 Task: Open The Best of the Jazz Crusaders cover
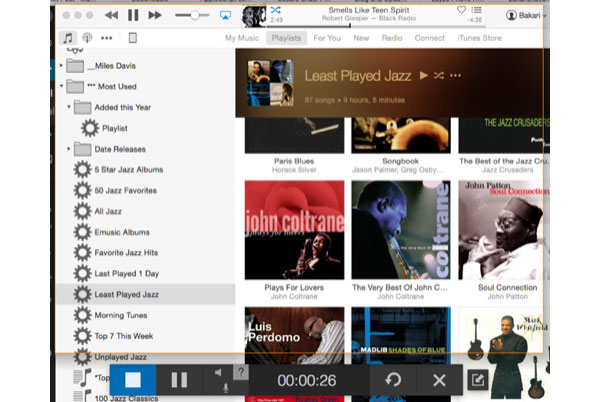(x=504, y=135)
